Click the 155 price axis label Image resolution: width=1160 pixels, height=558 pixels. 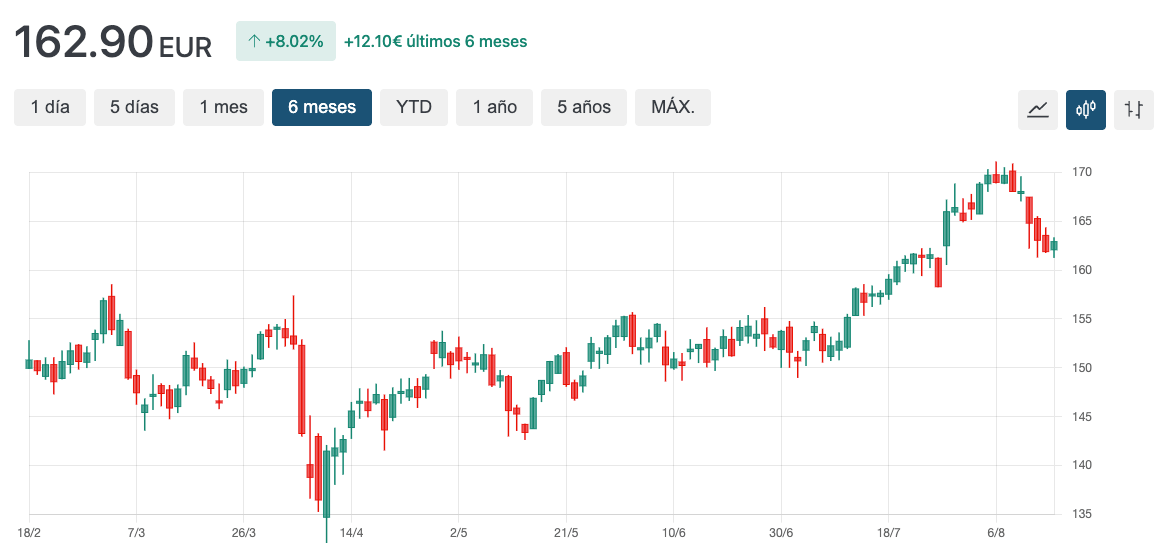1082,319
